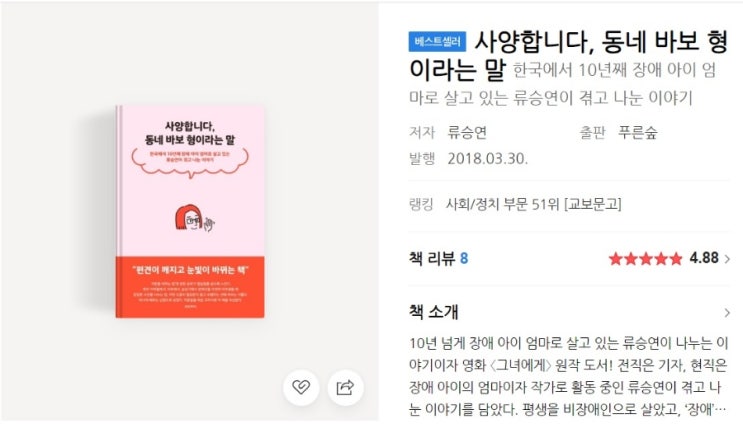Expand the 책 리뷰 chevron arrow
Viewport: 743px width, 424px height.
click(727, 259)
